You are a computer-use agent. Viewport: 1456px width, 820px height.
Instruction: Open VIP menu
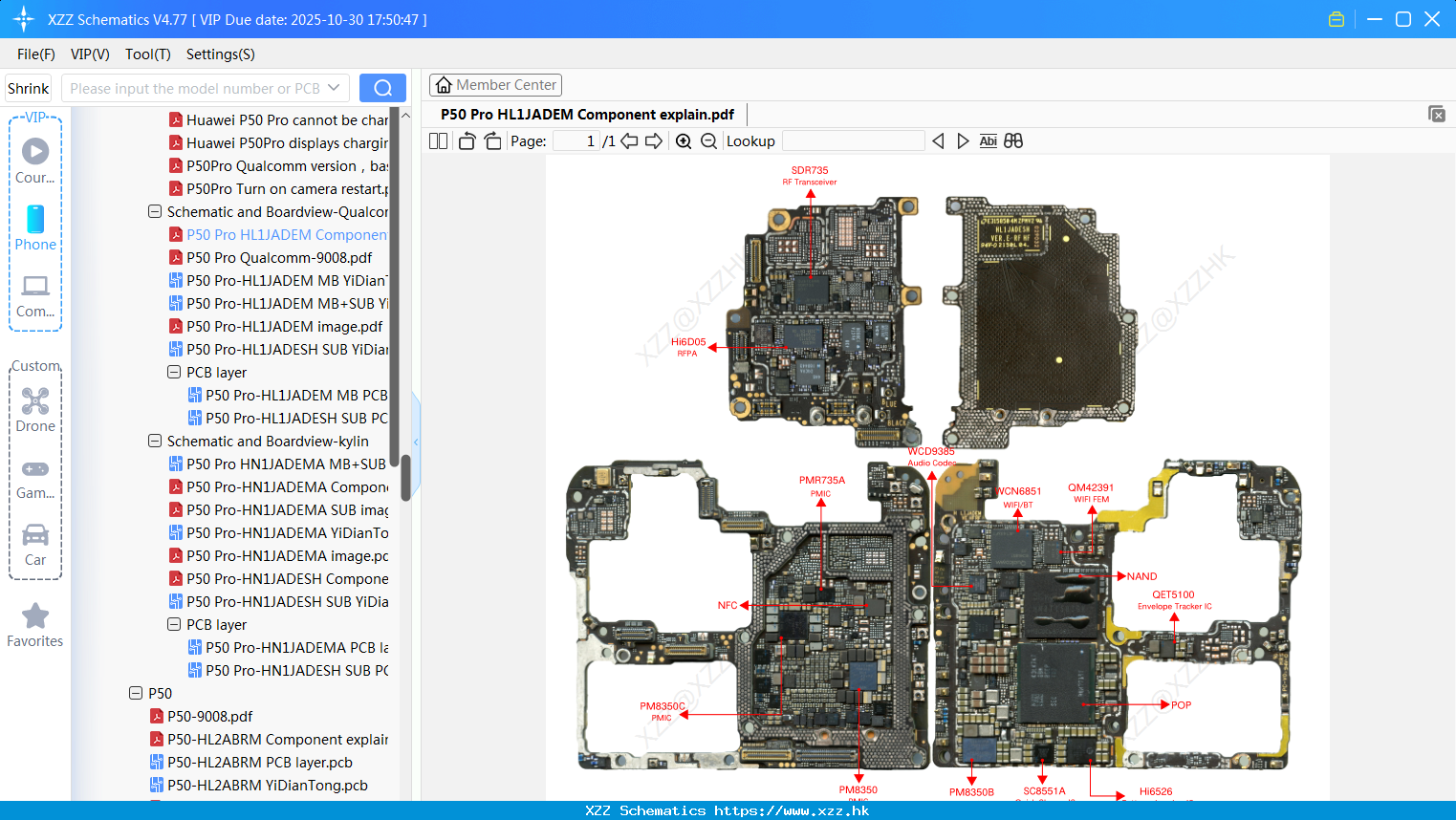click(90, 54)
